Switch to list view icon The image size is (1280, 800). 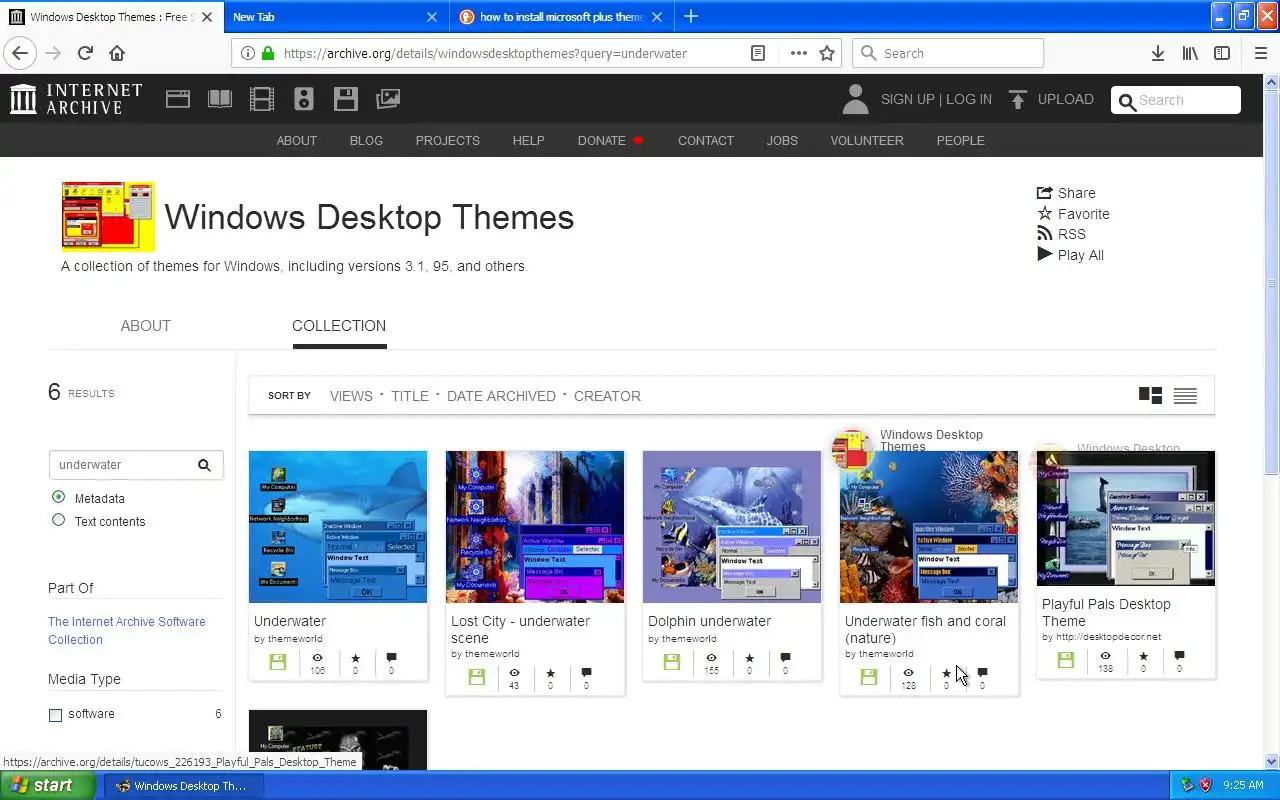[1185, 396]
